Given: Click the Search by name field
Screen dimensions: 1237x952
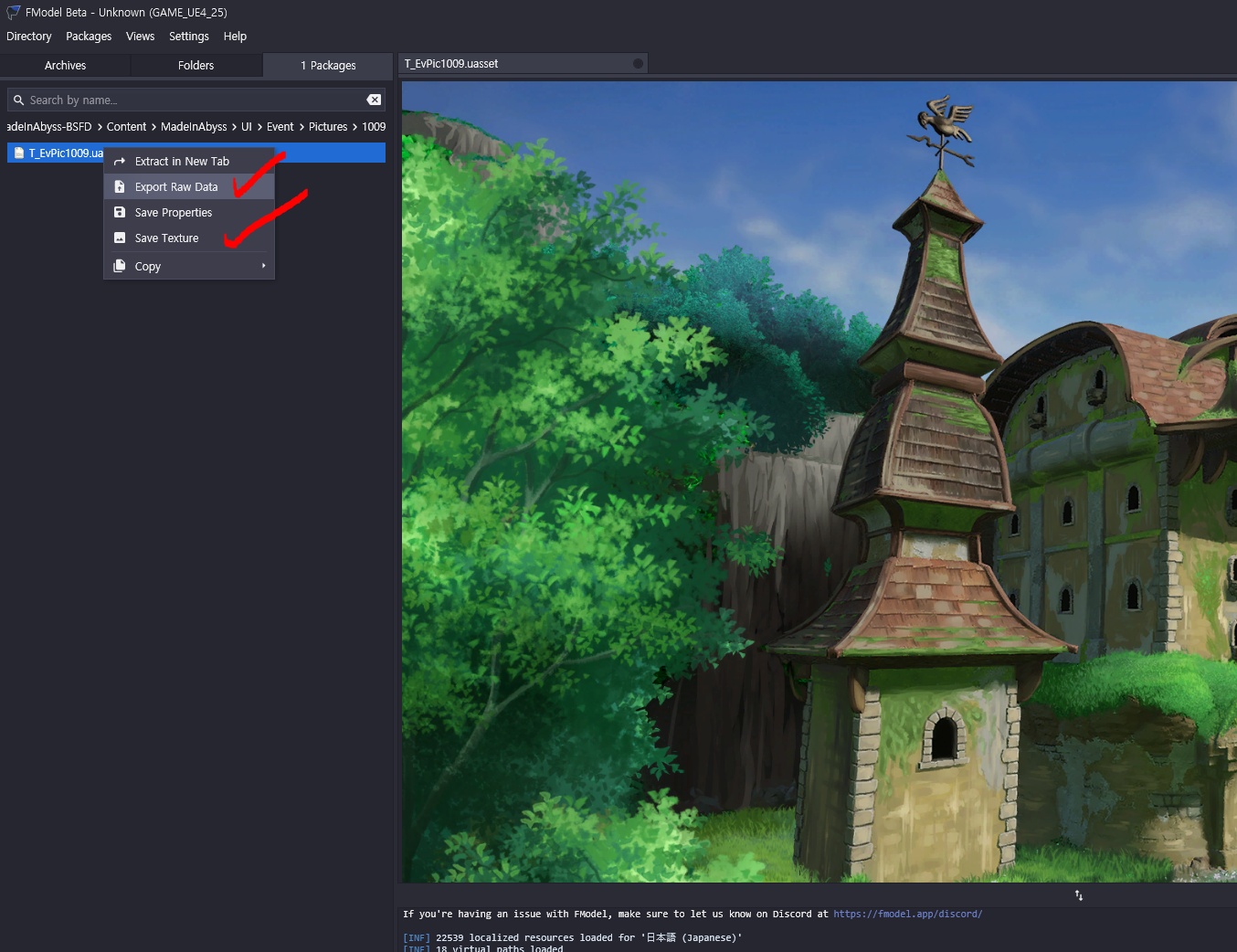Looking at the screenshot, I should (x=196, y=100).
